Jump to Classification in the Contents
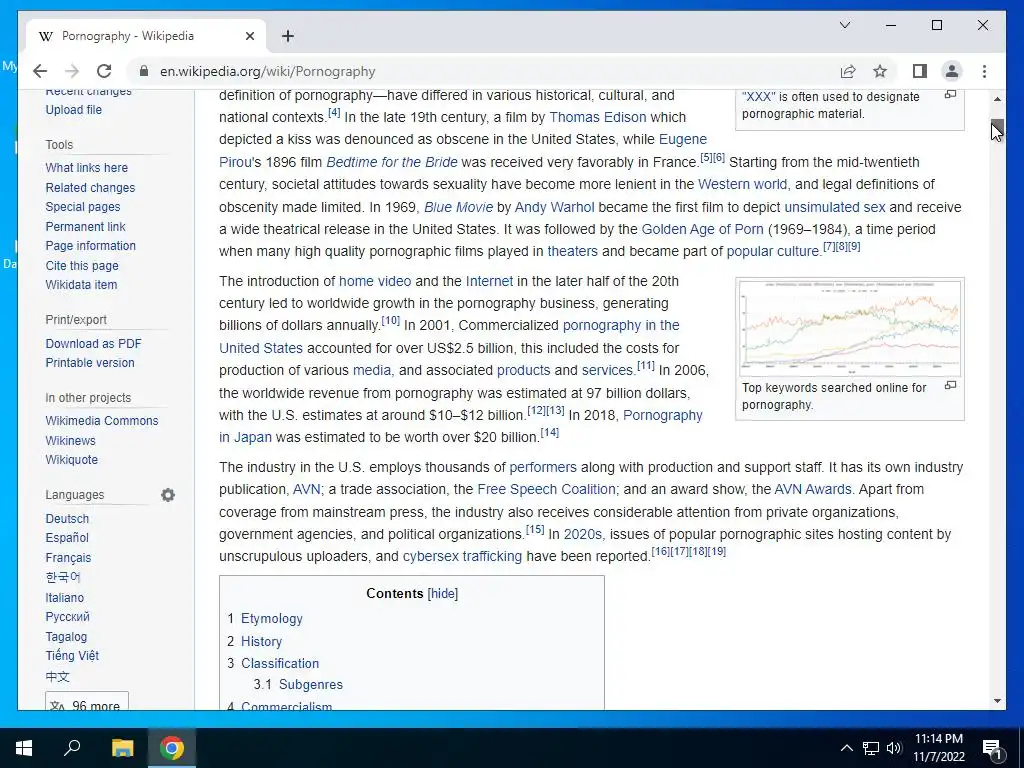This screenshot has height=768, width=1024. coord(280,663)
